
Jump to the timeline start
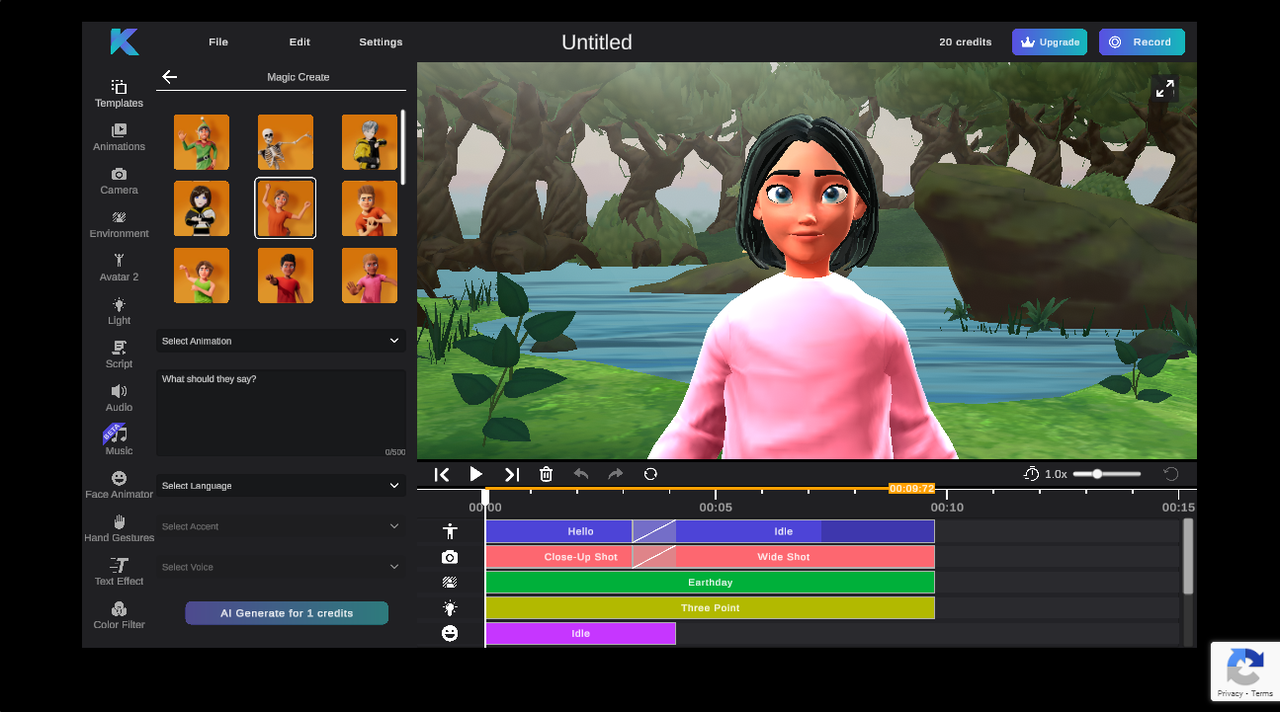coord(442,474)
